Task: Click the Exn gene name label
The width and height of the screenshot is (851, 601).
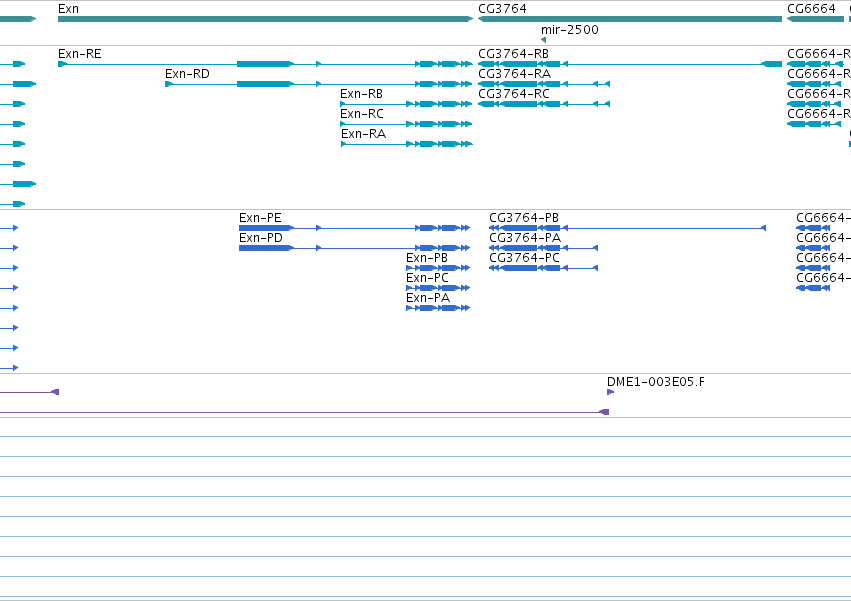Action: pyautogui.click(x=68, y=9)
